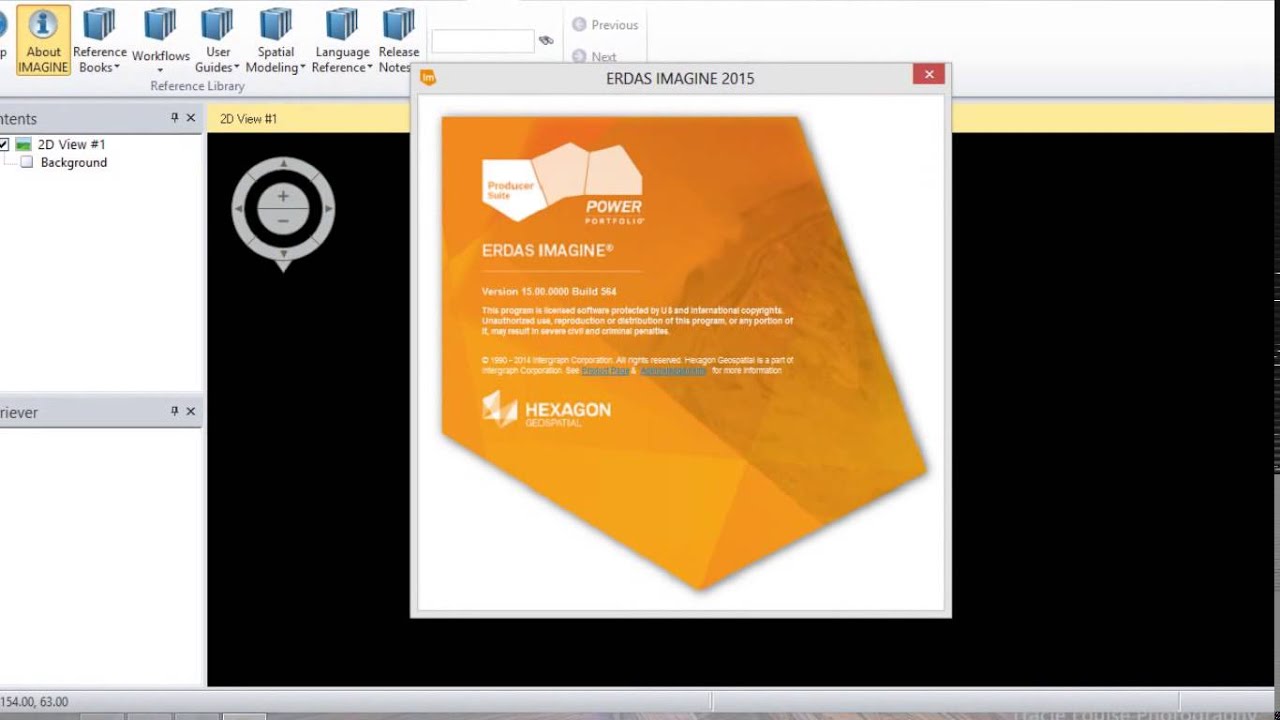Viewport: 1280px width, 720px height.
Task: Pan up with the navigation wheel arrow
Action: tap(284, 163)
